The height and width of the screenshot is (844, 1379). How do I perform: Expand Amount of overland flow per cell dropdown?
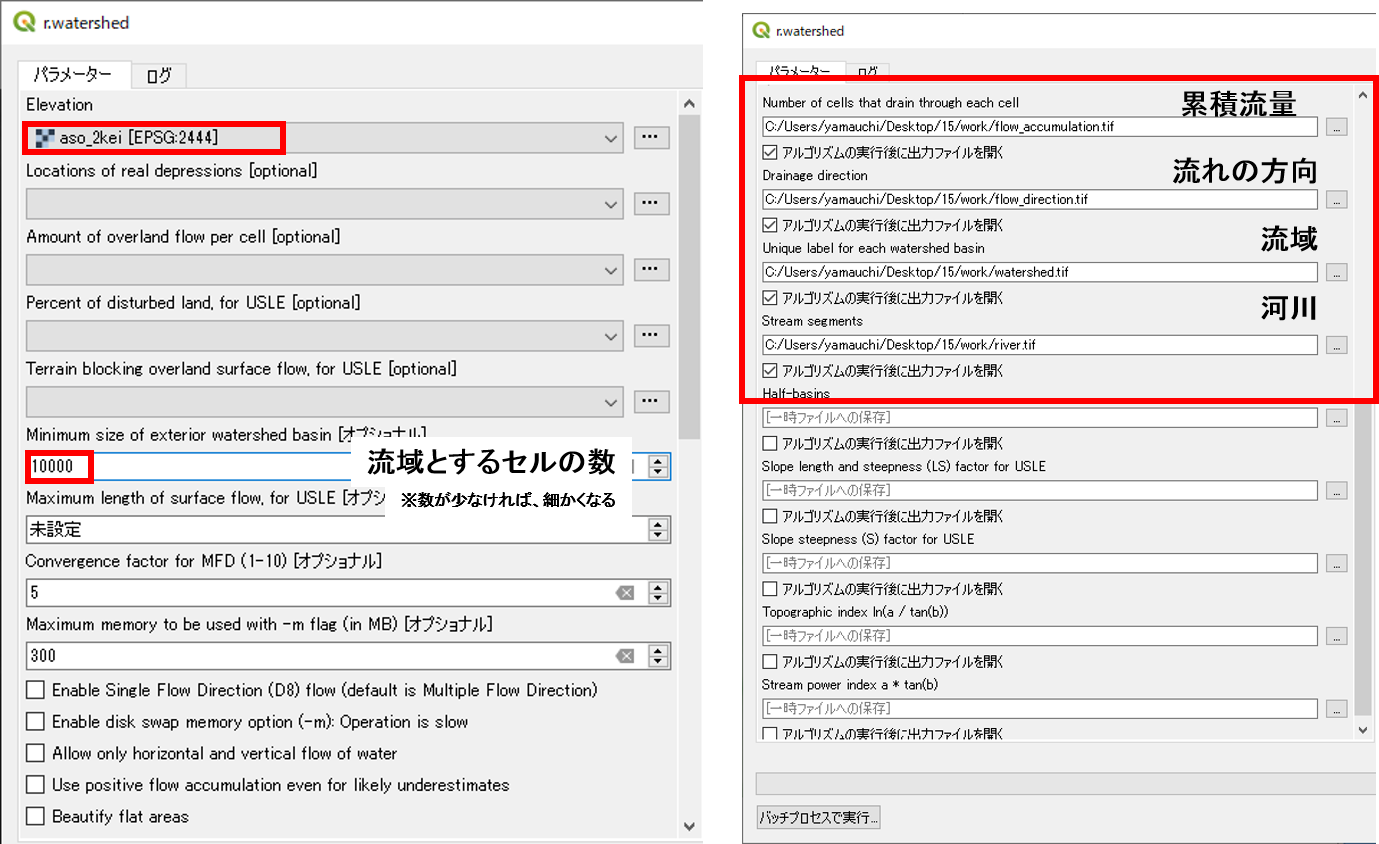pyautogui.click(x=323, y=270)
